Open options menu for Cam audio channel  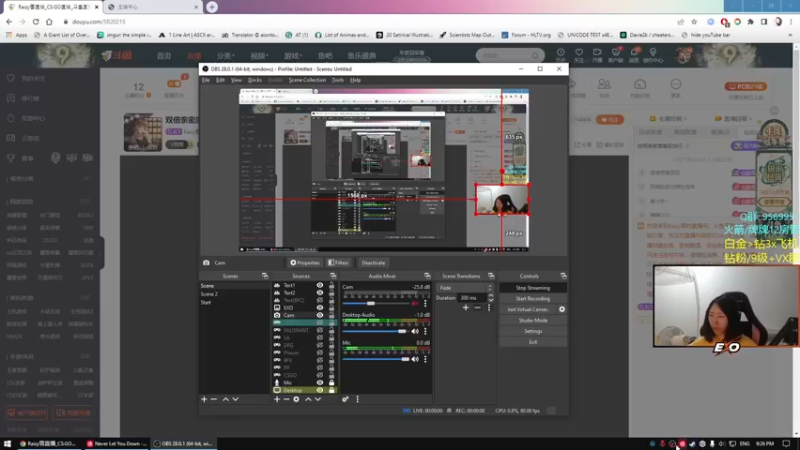coord(425,304)
